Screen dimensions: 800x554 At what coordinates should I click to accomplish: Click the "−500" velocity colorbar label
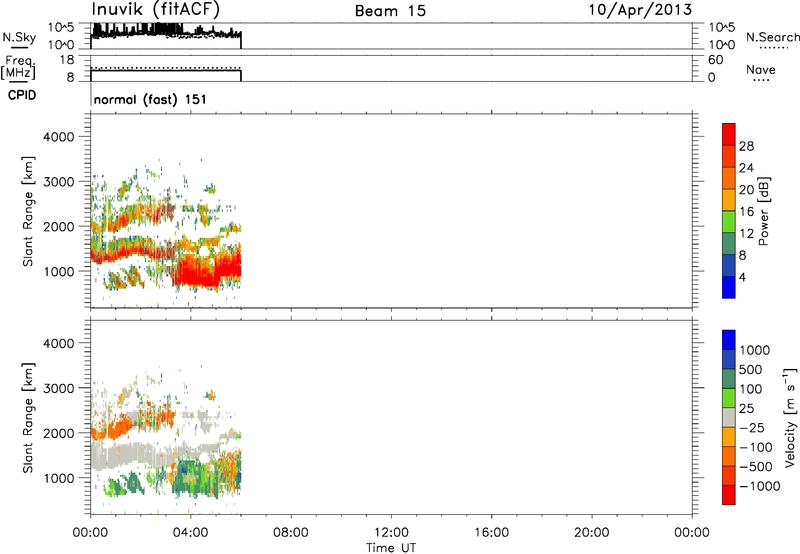pos(756,467)
